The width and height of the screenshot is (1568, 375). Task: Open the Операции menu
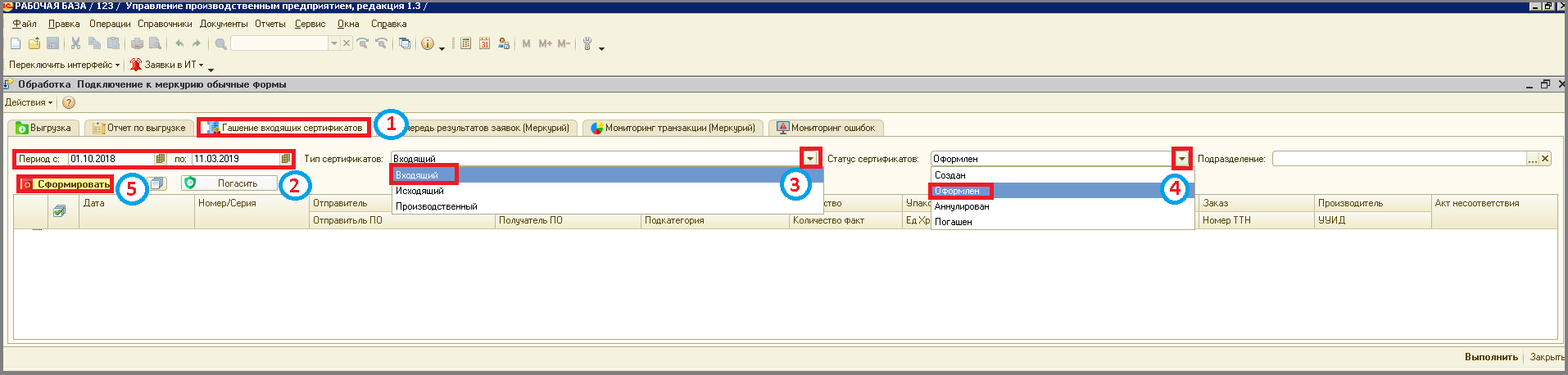pos(110,24)
